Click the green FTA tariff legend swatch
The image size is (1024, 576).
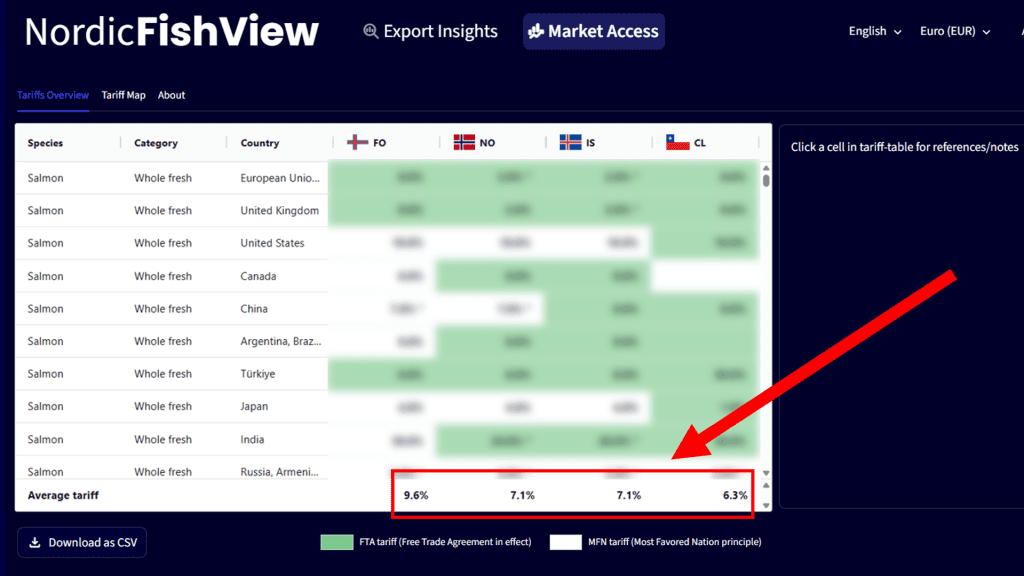337,542
